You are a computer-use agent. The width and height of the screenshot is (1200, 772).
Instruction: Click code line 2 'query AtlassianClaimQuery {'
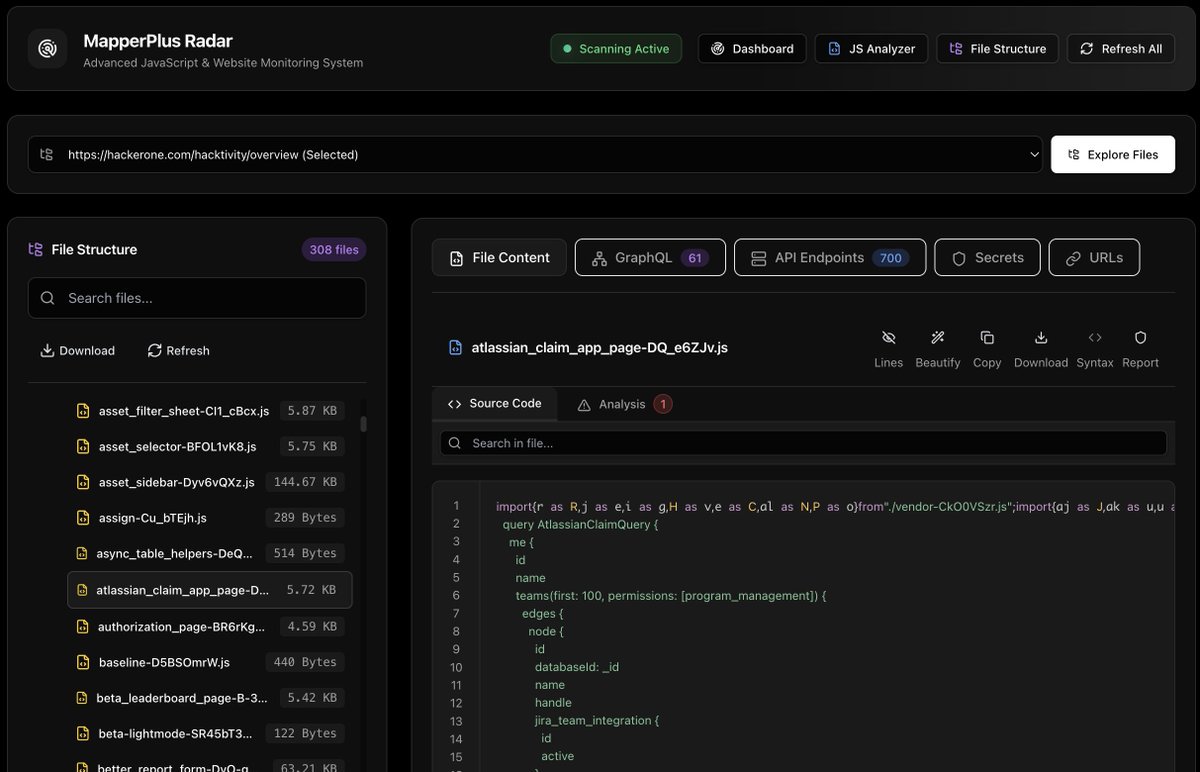(580, 524)
